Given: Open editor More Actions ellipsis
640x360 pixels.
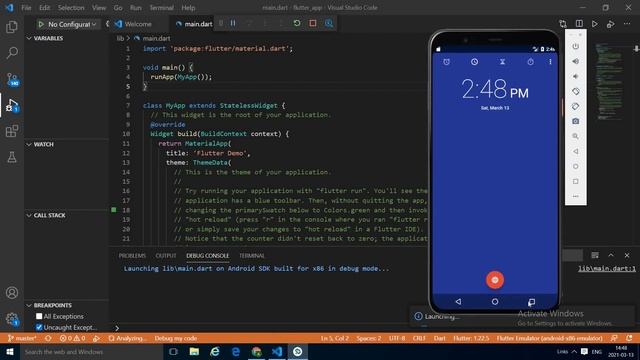Looking at the screenshot, I should click(x=627, y=24).
